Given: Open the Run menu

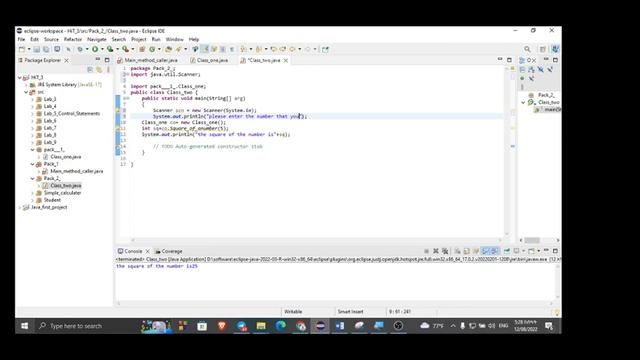Looking at the screenshot, I should pyautogui.click(x=156, y=39).
